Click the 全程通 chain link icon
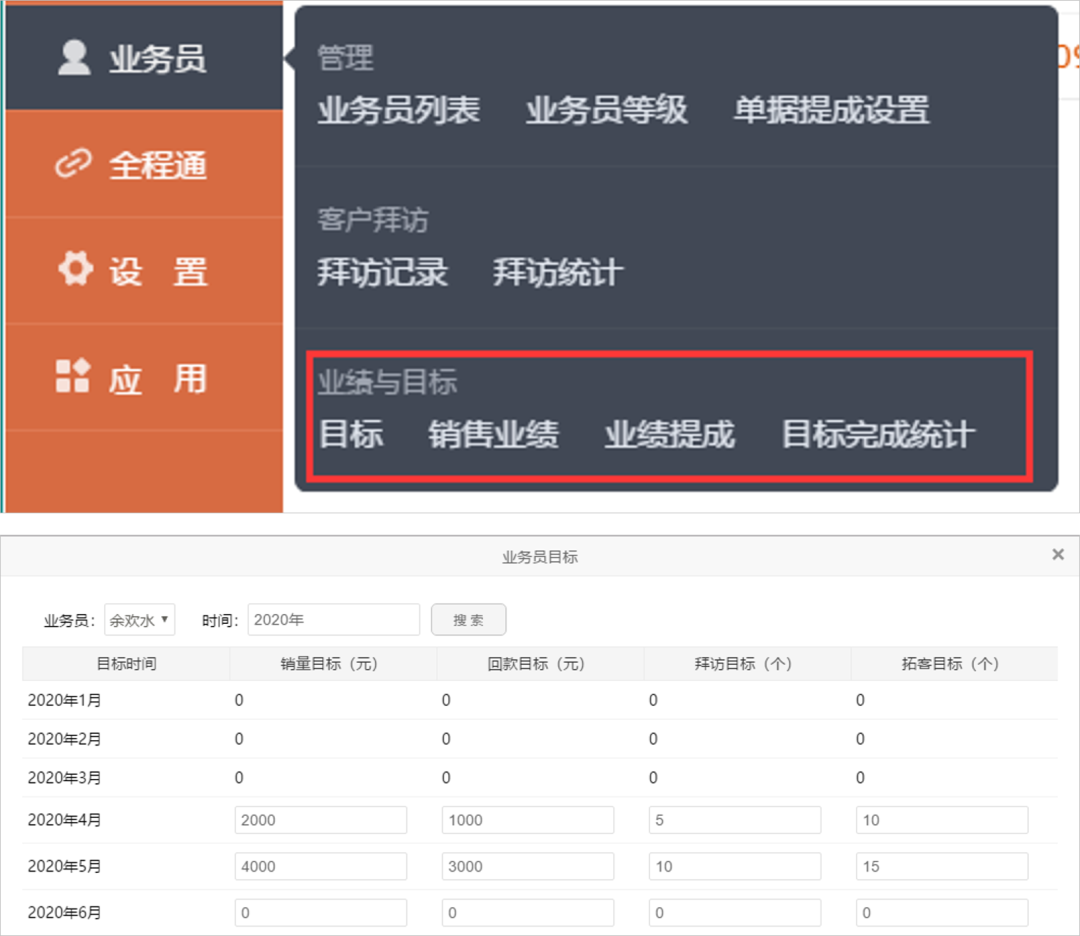The width and height of the screenshot is (1080, 936). (x=74, y=165)
